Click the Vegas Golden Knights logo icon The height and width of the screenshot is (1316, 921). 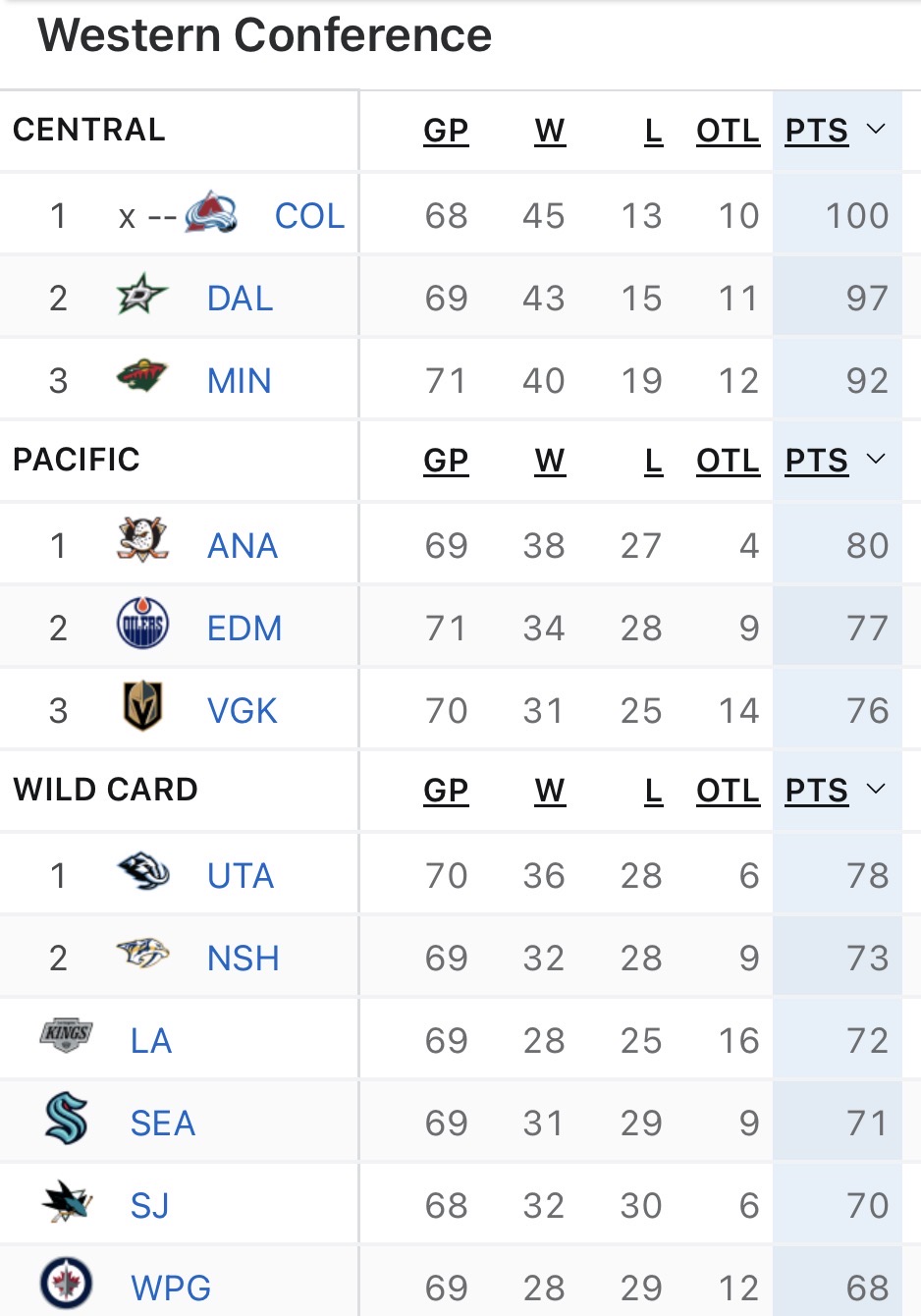(x=142, y=706)
